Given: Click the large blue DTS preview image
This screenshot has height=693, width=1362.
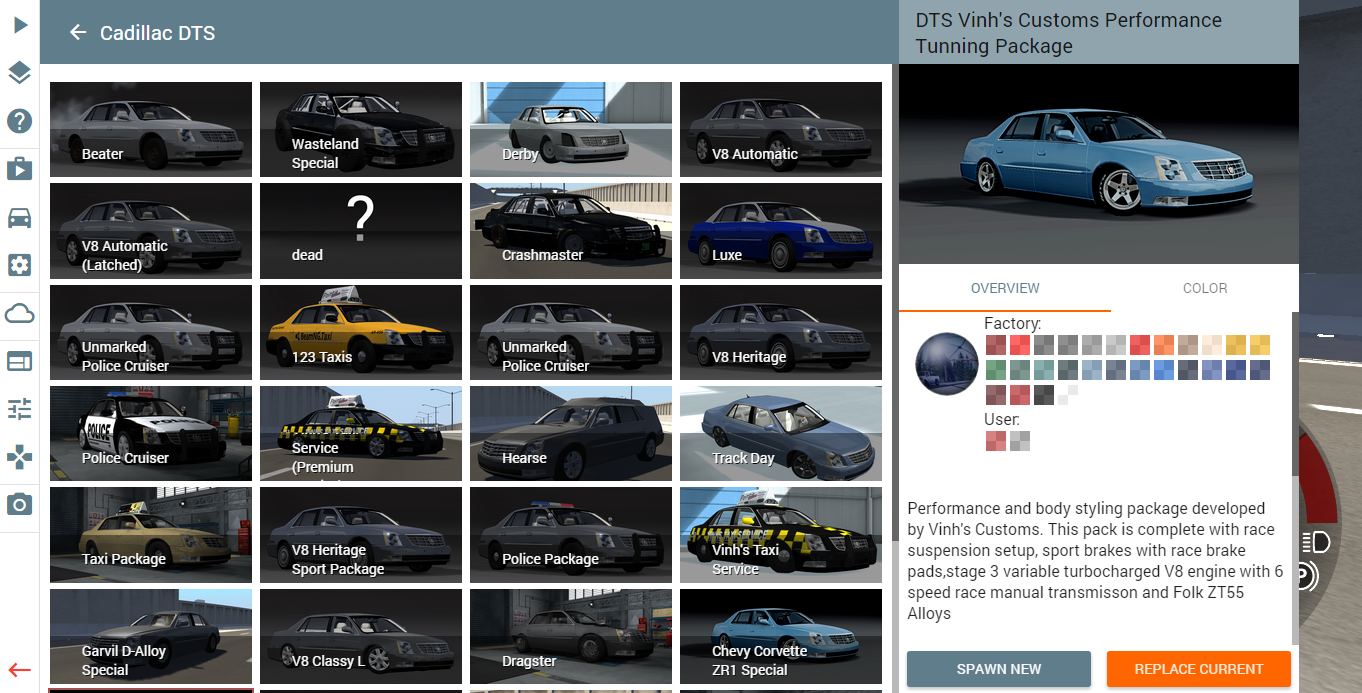Looking at the screenshot, I should click(1099, 164).
